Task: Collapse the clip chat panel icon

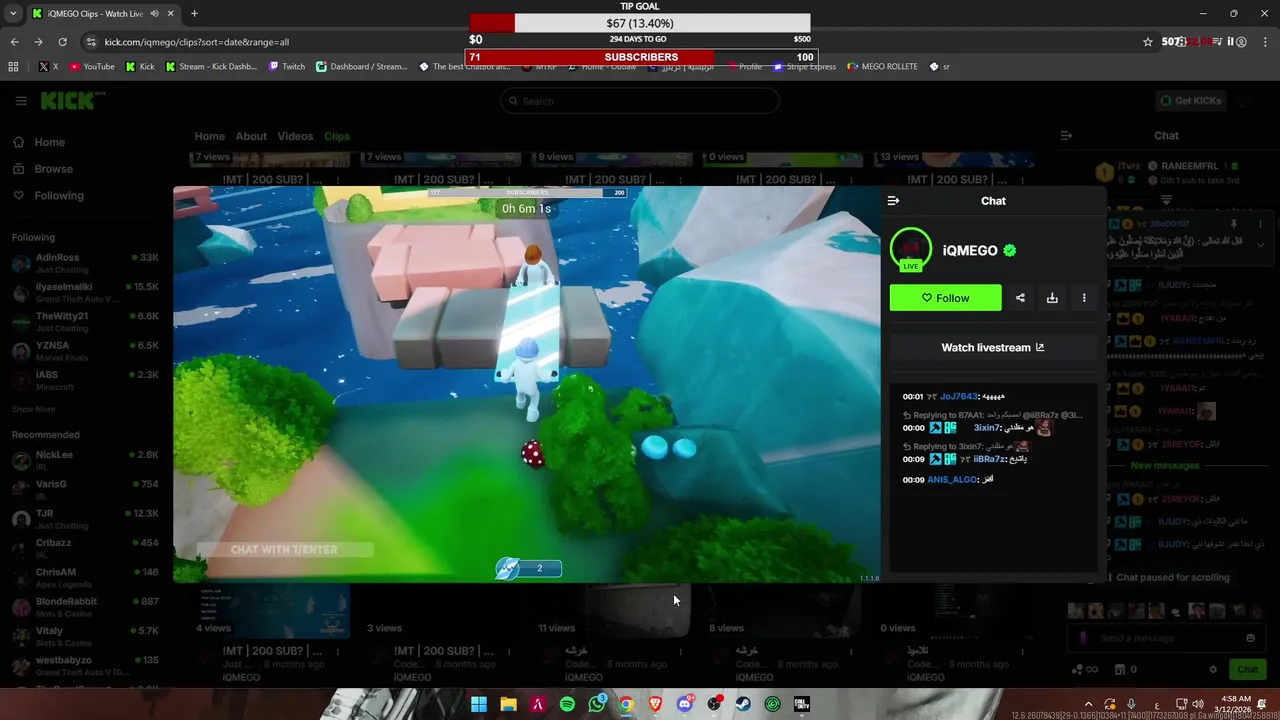Action: click(x=893, y=201)
